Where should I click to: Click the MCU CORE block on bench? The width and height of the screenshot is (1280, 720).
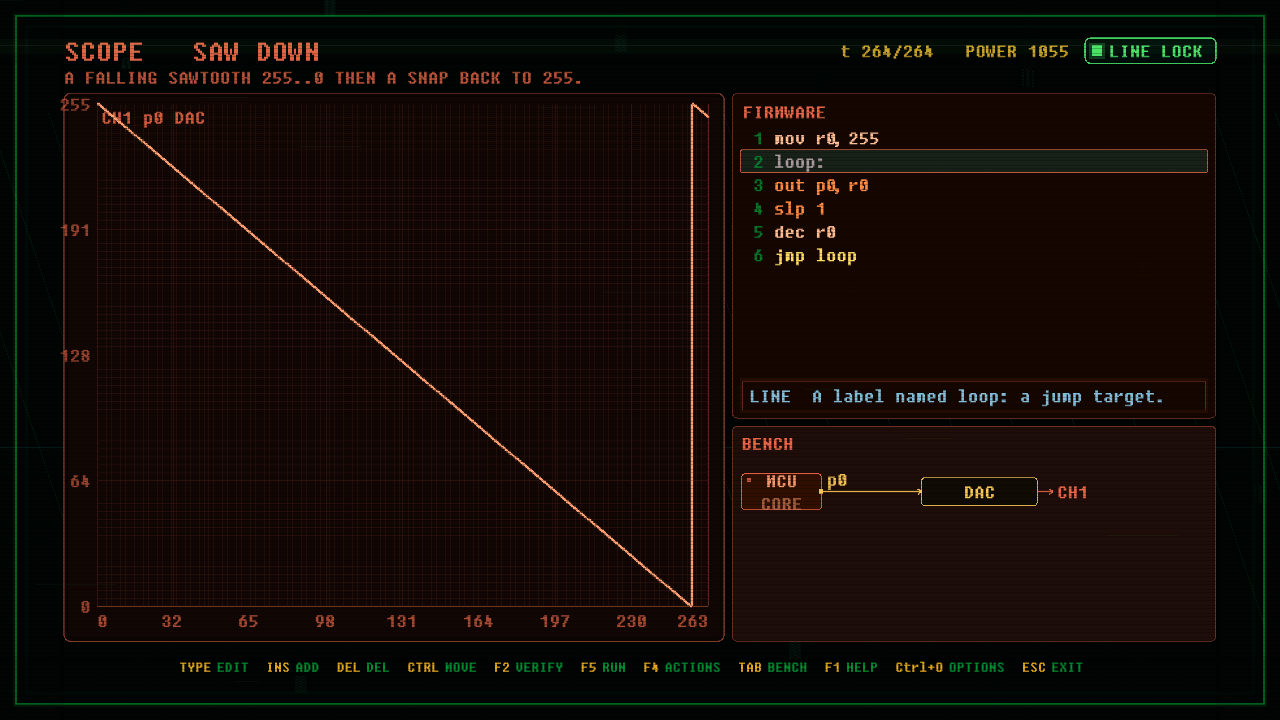pos(781,492)
